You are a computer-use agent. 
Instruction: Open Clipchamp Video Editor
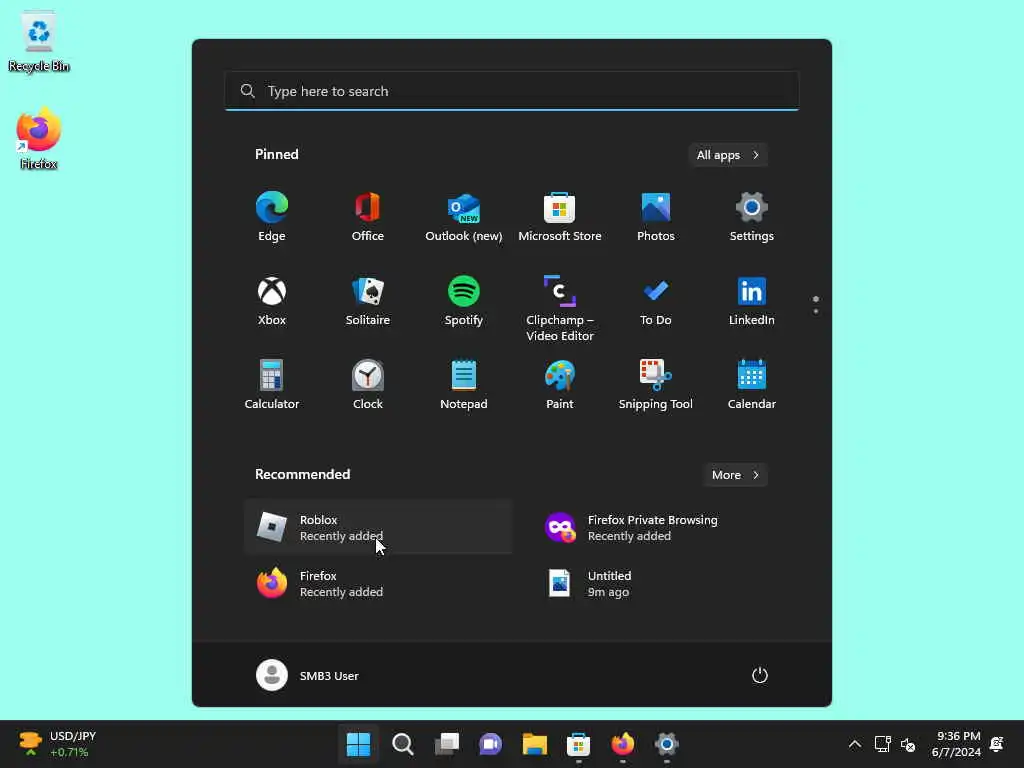560,308
